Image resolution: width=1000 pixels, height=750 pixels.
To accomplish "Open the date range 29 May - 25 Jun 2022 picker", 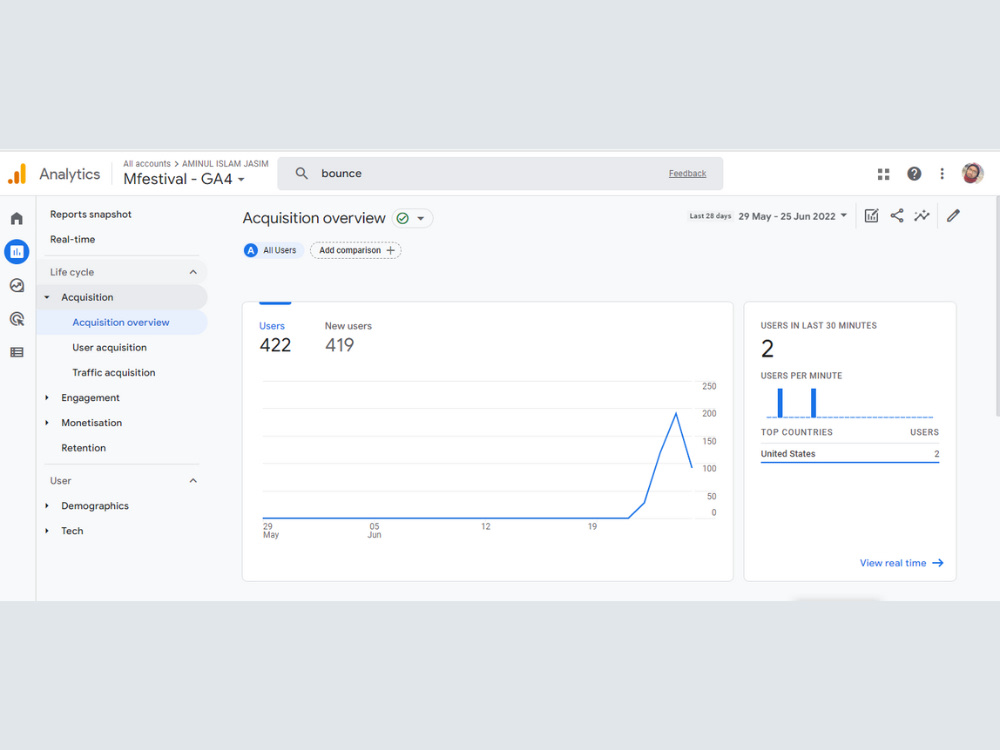I will point(793,216).
